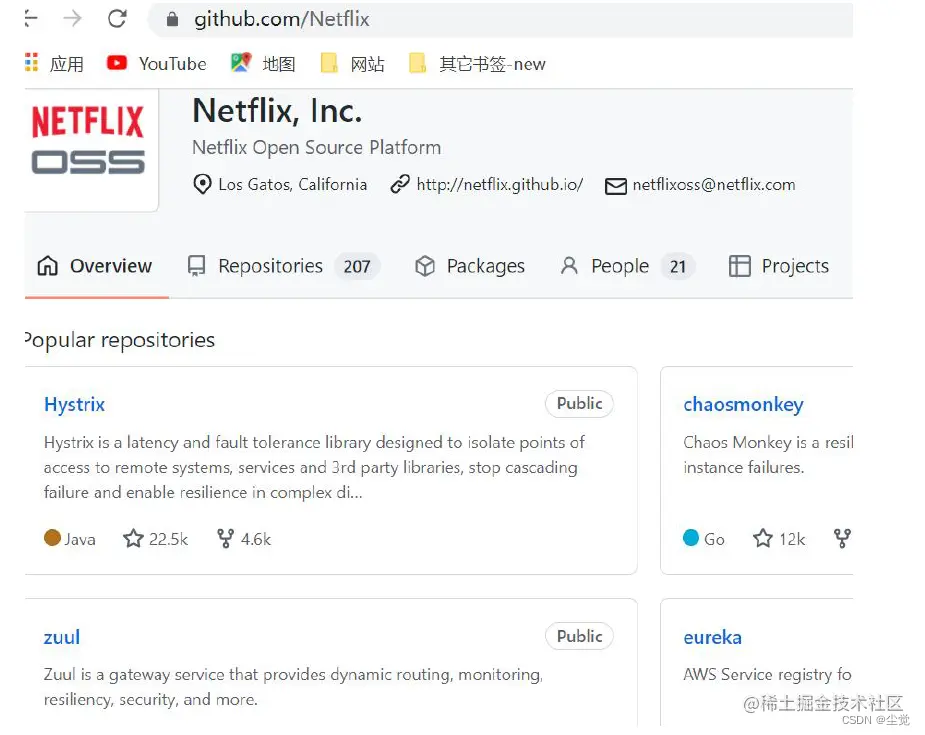Viewport: 925px width, 735px height.
Task: Open the Projects tab
Action: (779, 266)
